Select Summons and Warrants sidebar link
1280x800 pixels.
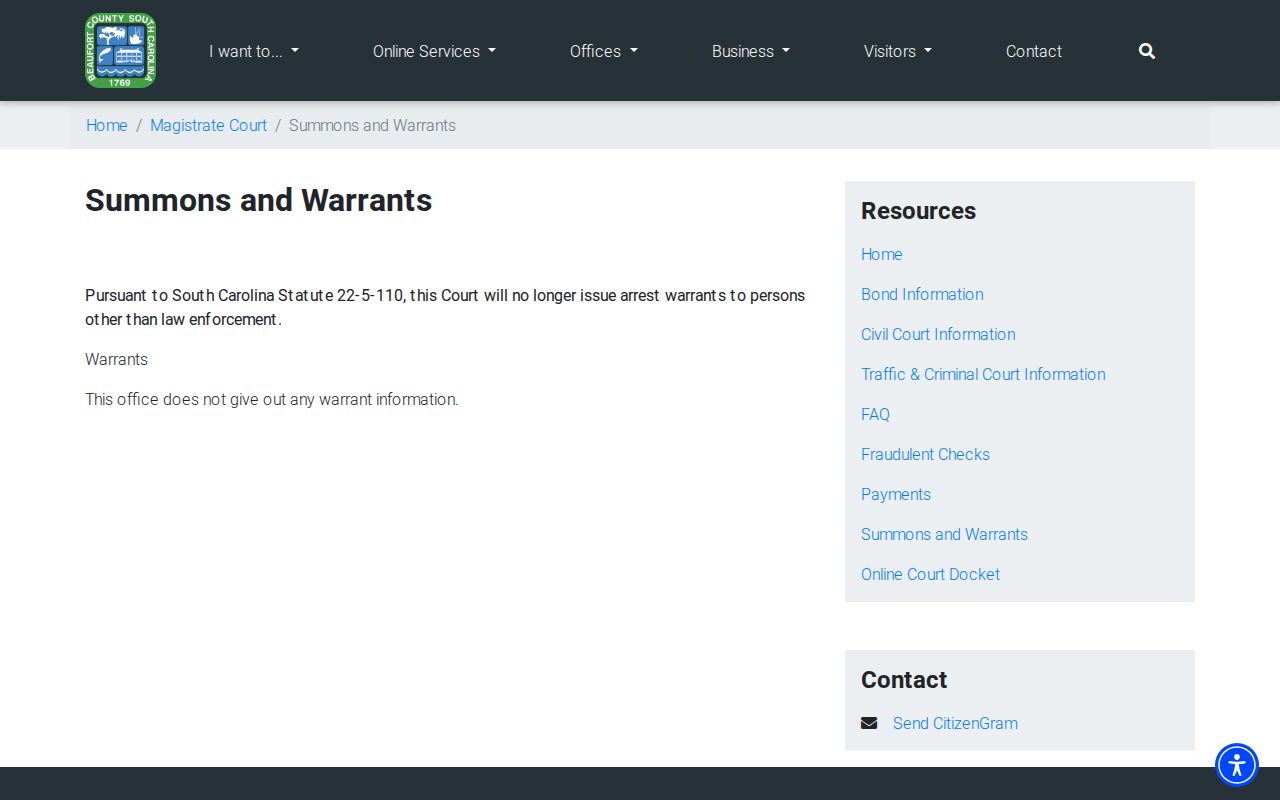coord(944,534)
